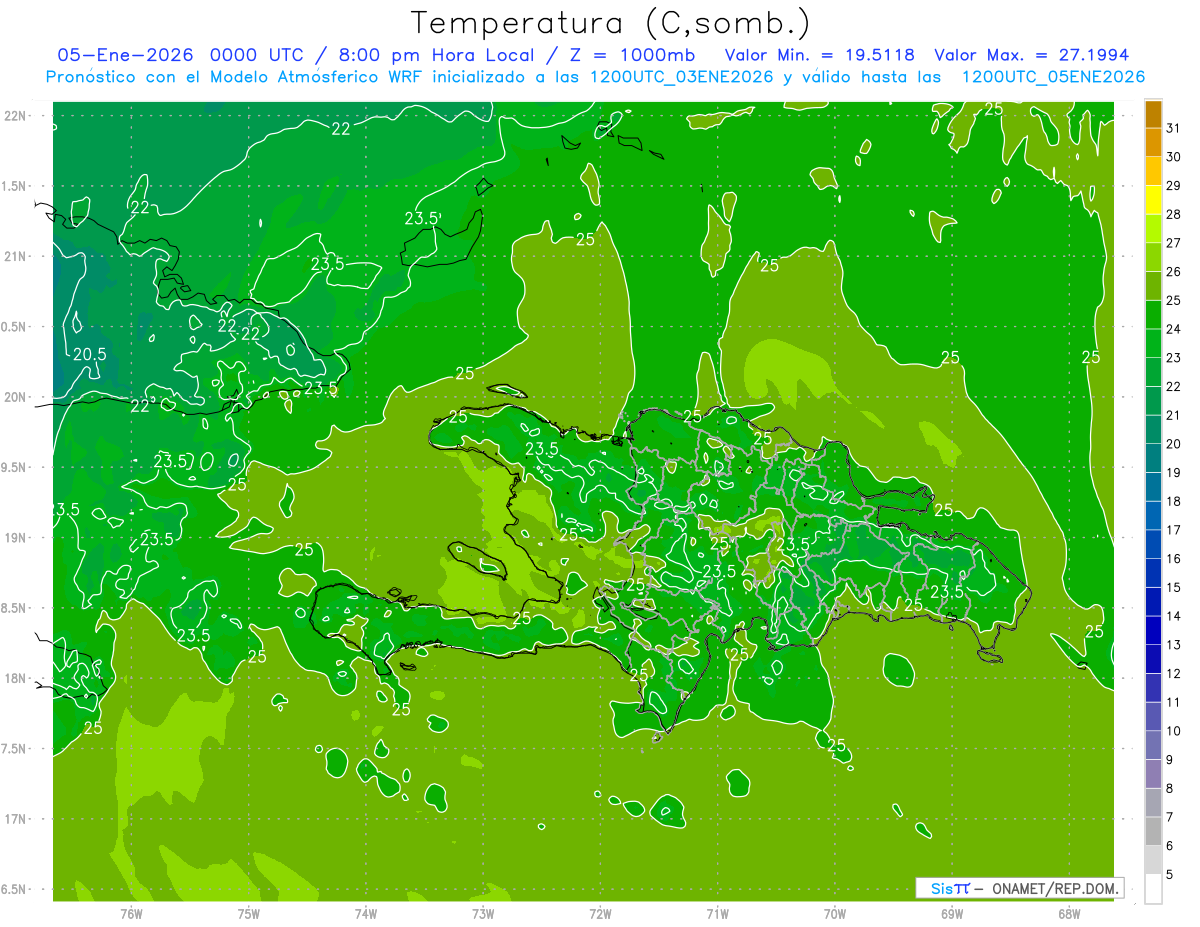Click the color scale label '28'
This screenshot has width=1200, height=927.
point(1174,214)
